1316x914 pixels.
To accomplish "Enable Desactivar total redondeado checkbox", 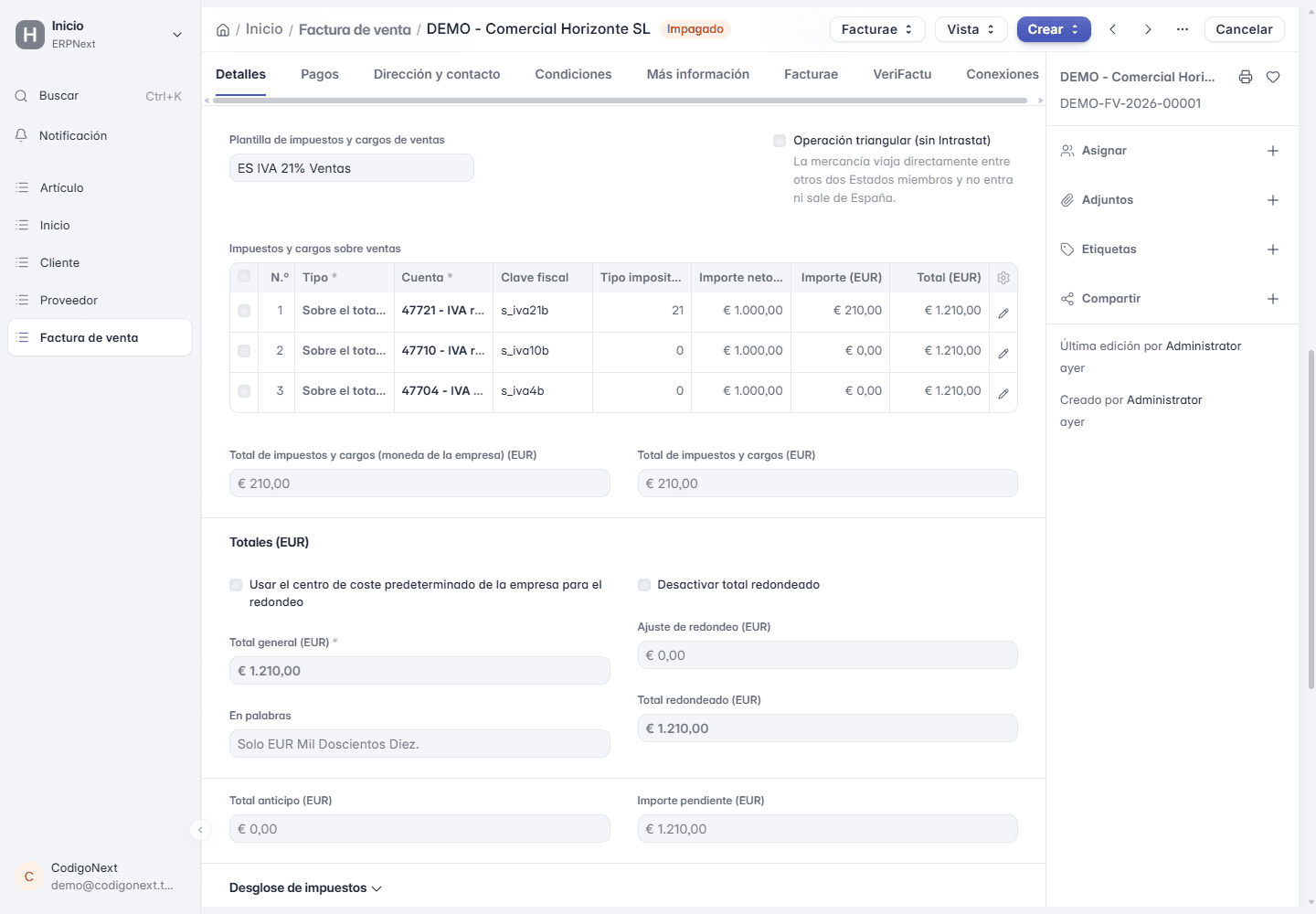I will click(x=644, y=585).
